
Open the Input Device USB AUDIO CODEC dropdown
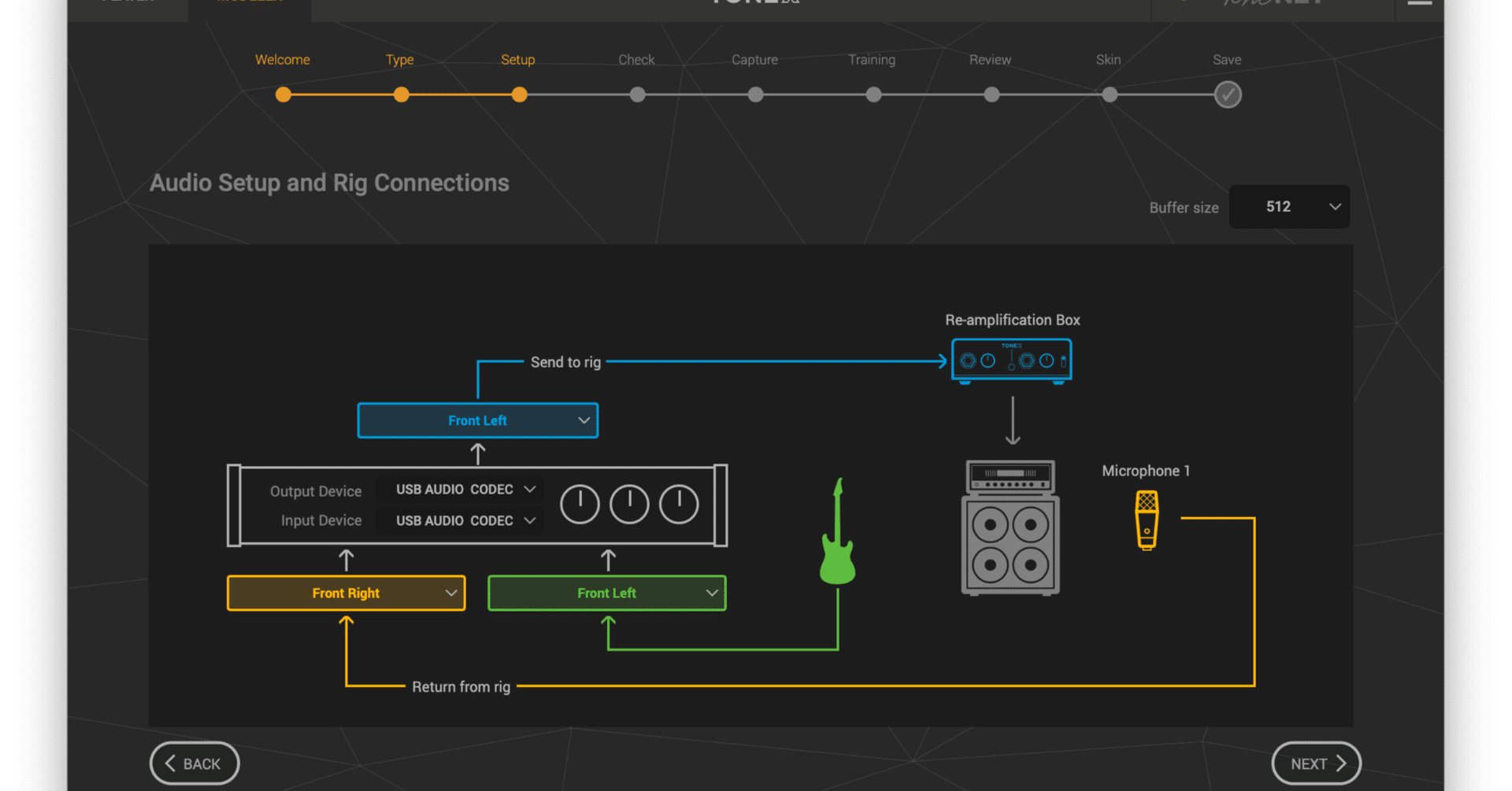(460, 519)
